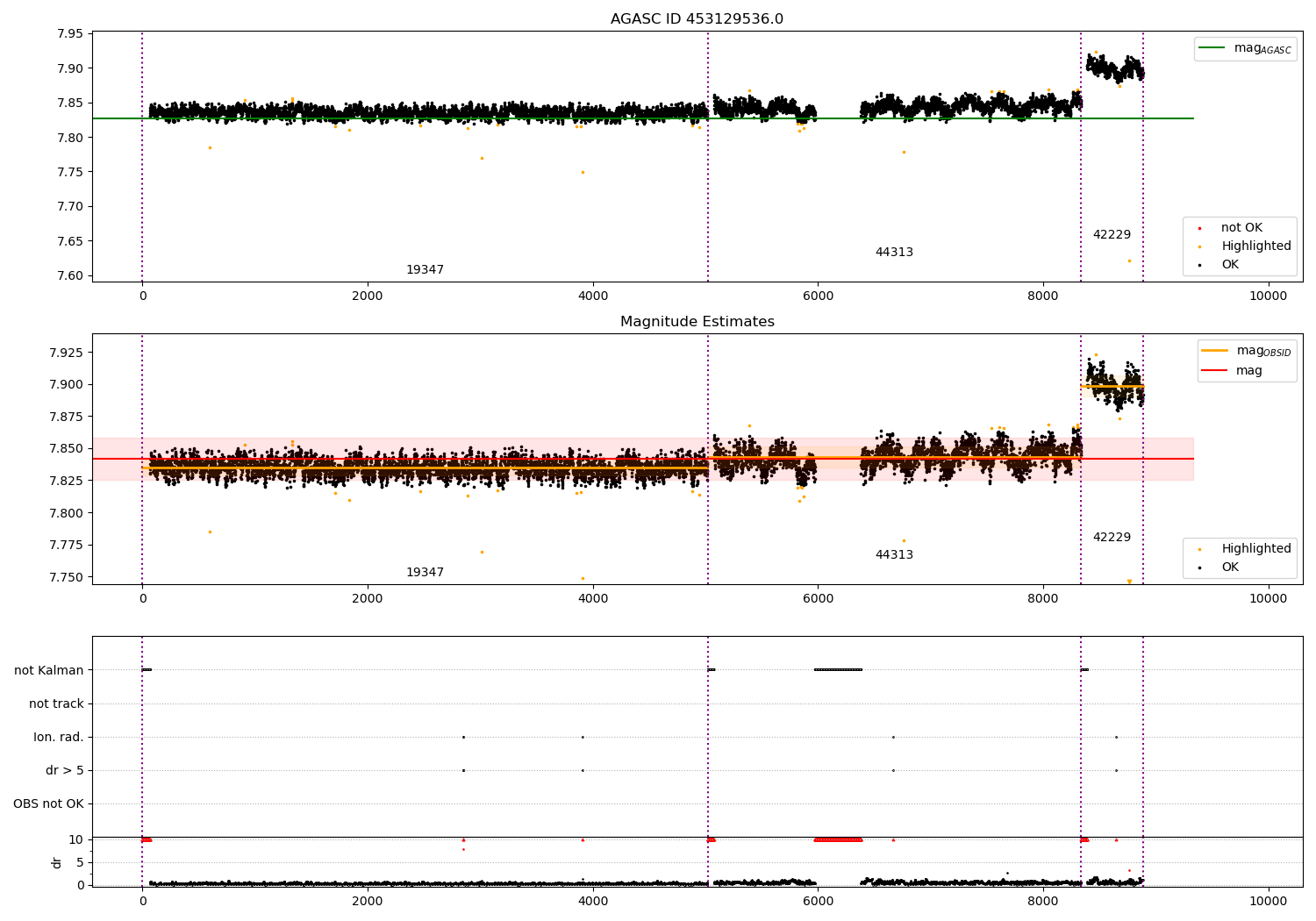Click 'OK' legend entry in the top plot

click(1219, 265)
